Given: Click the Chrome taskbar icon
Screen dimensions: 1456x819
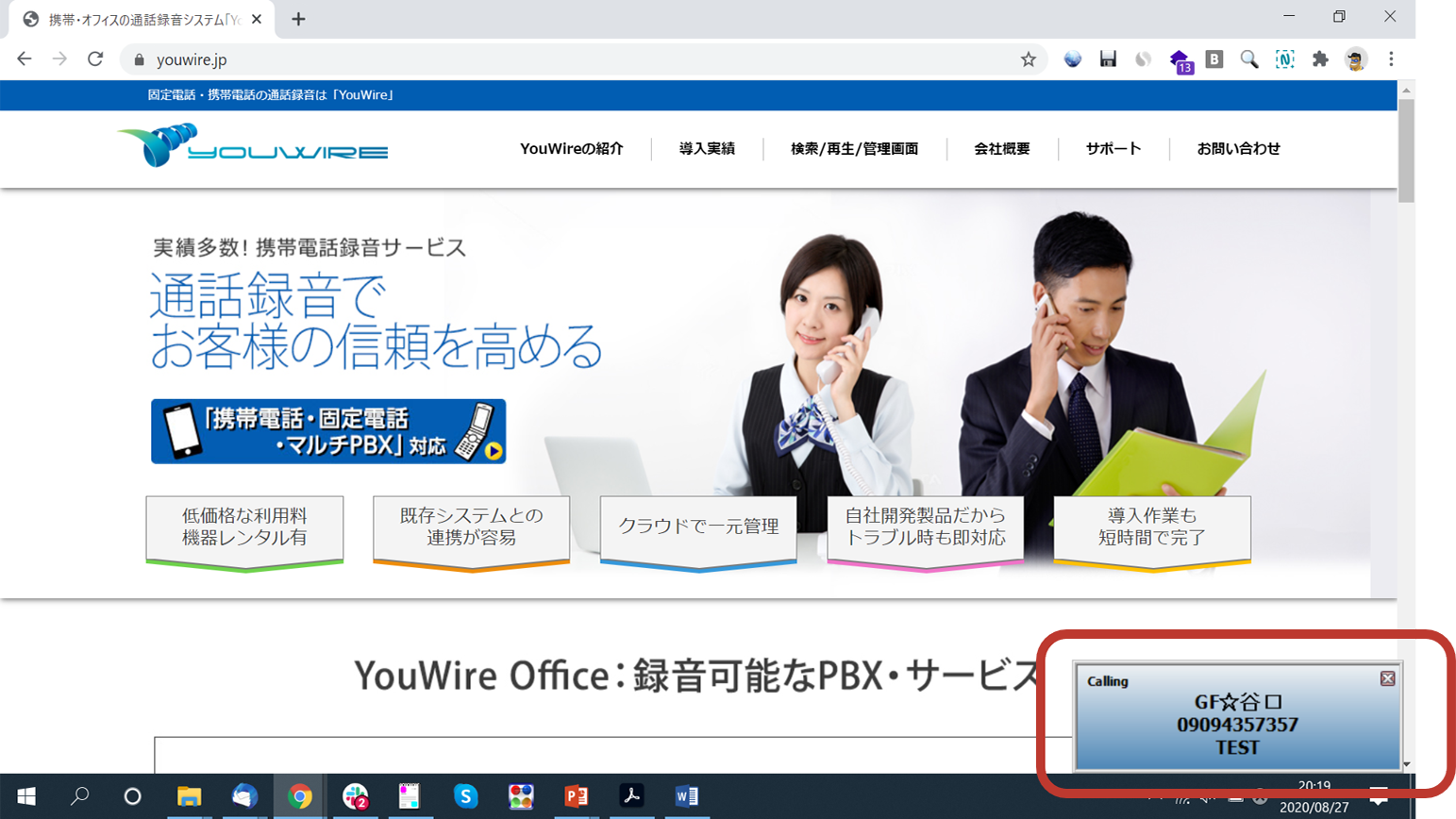Looking at the screenshot, I should tap(300, 796).
